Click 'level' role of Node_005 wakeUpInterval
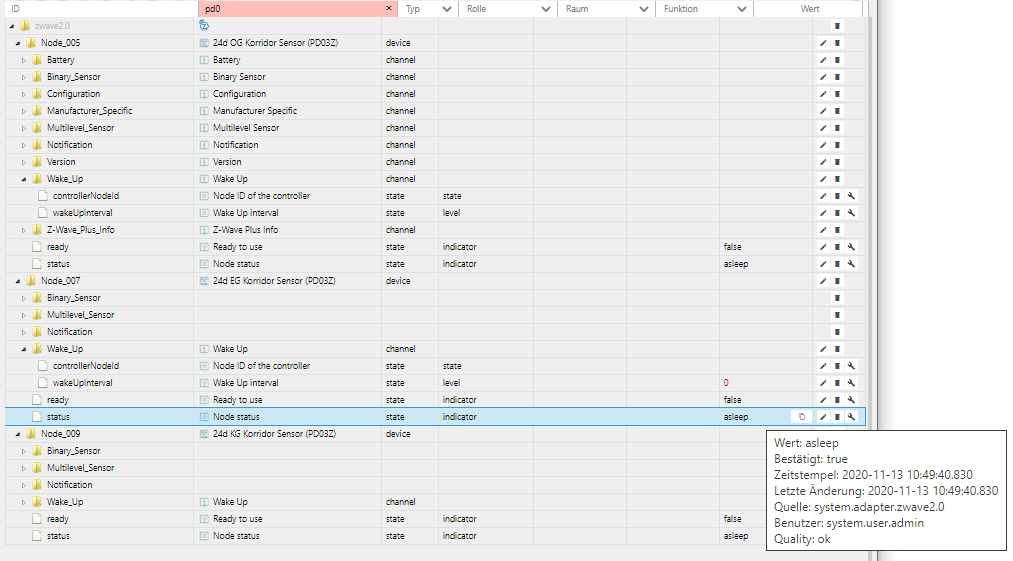 coord(452,213)
